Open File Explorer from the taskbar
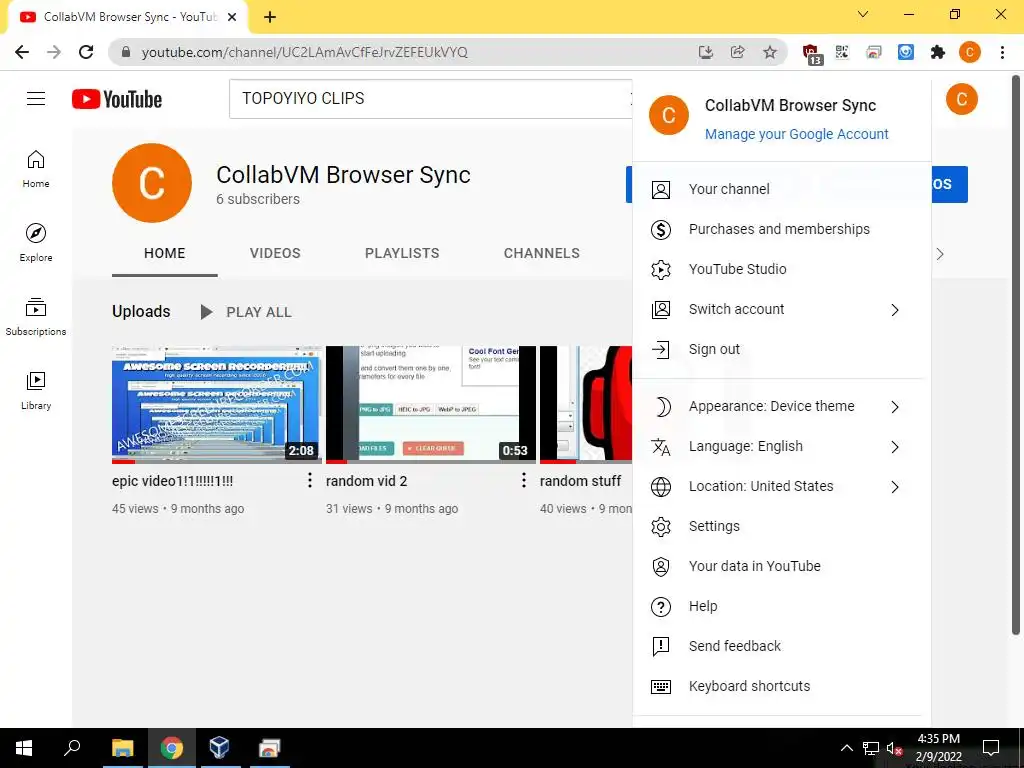This screenshot has width=1024, height=768. click(123, 748)
